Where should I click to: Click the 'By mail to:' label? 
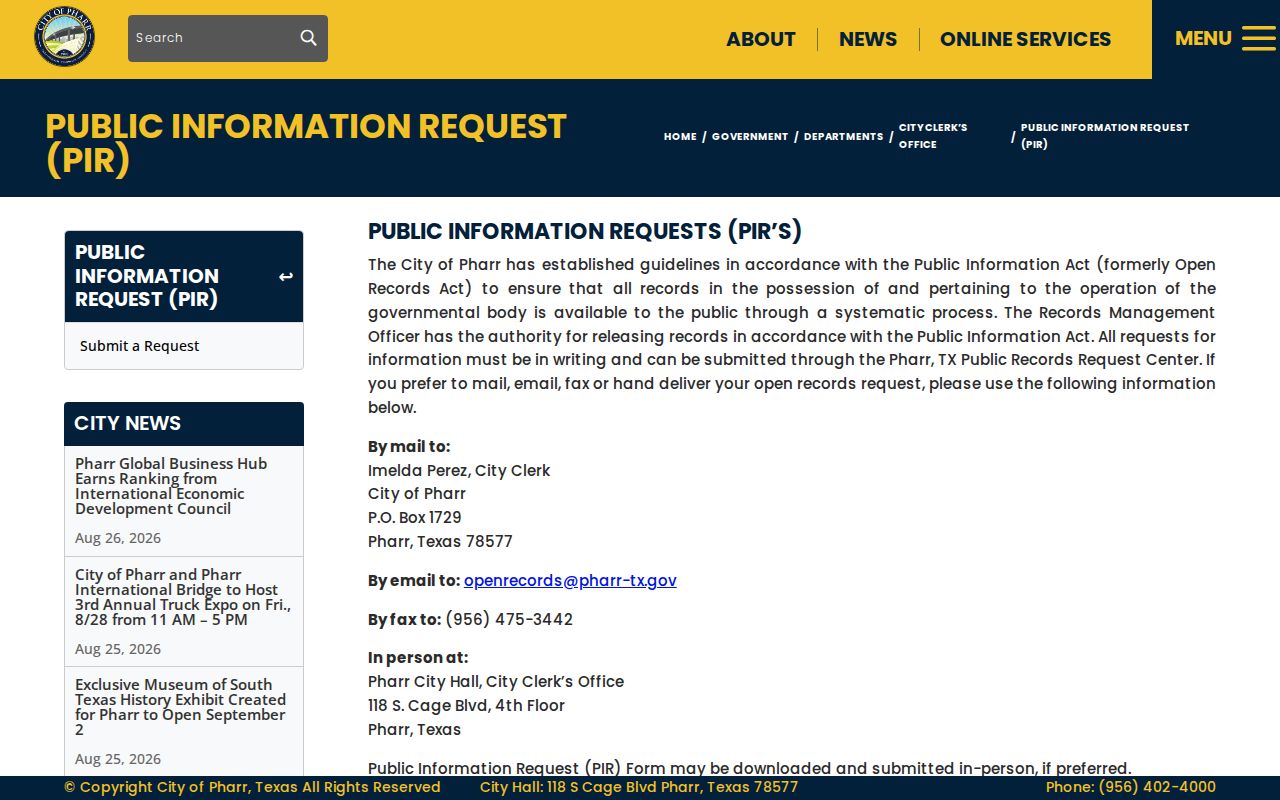tap(409, 447)
